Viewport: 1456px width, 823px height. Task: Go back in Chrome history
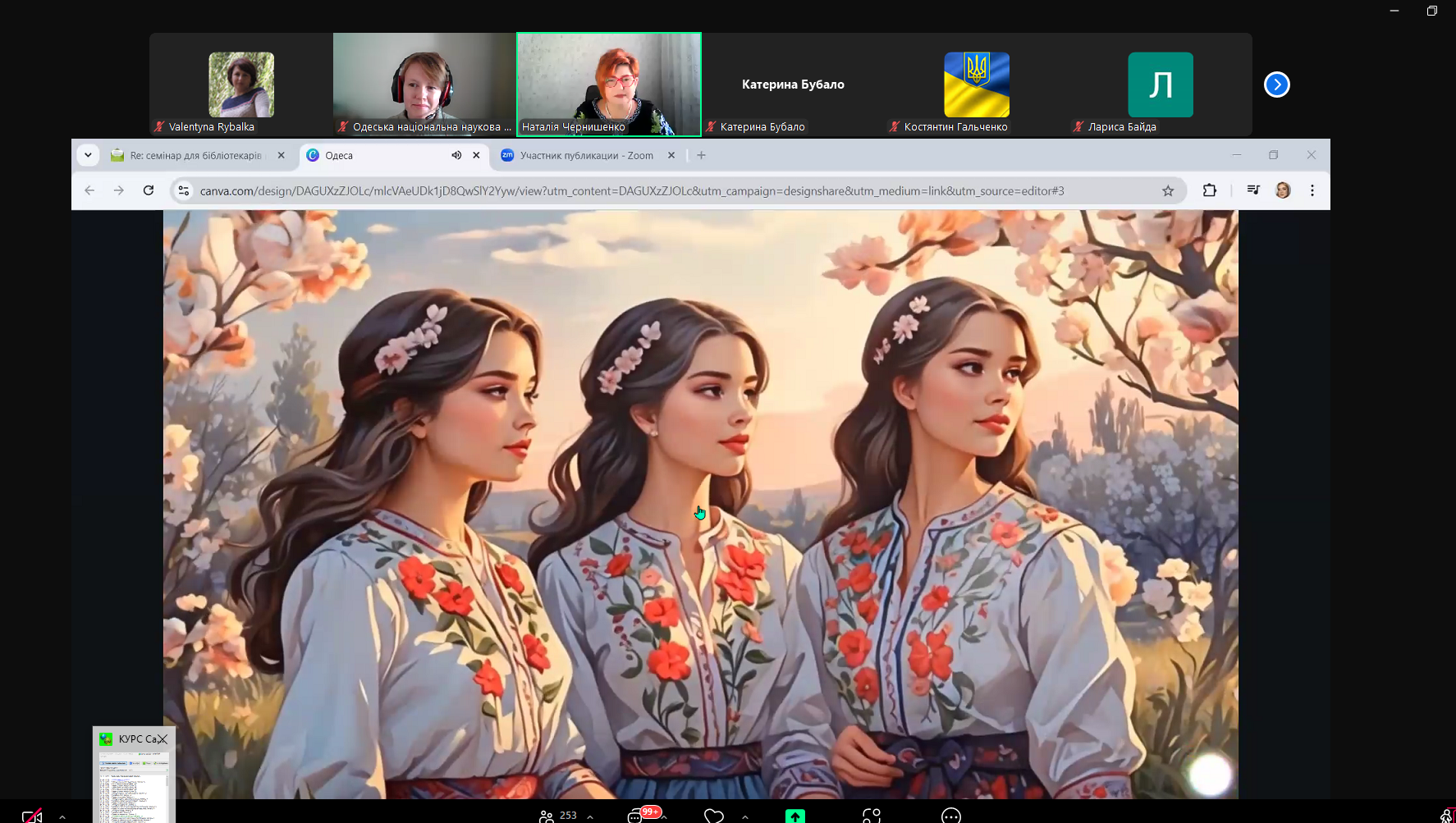(89, 190)
